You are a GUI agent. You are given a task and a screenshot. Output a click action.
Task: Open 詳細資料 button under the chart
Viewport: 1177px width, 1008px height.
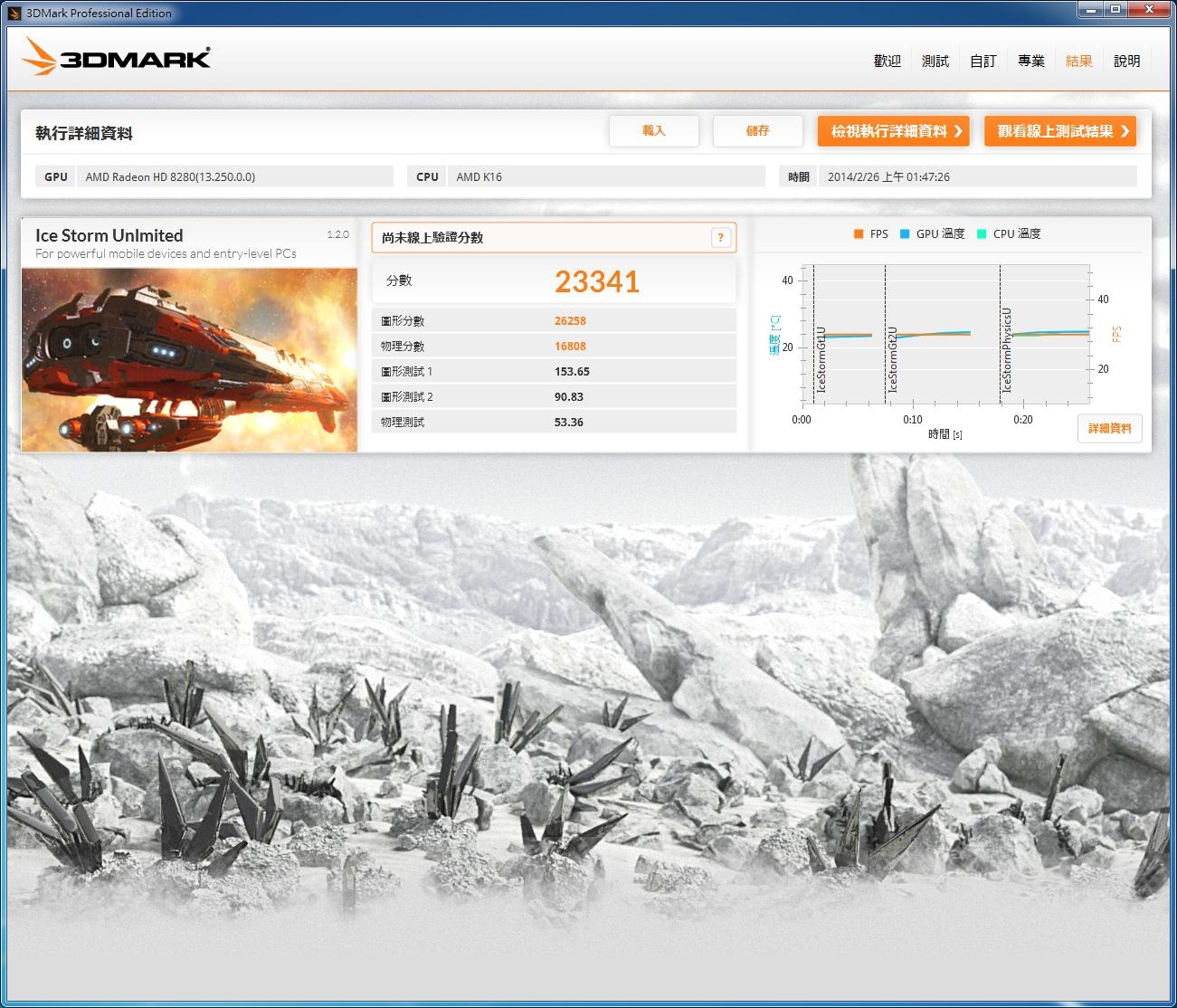(x=1110, y=428)
